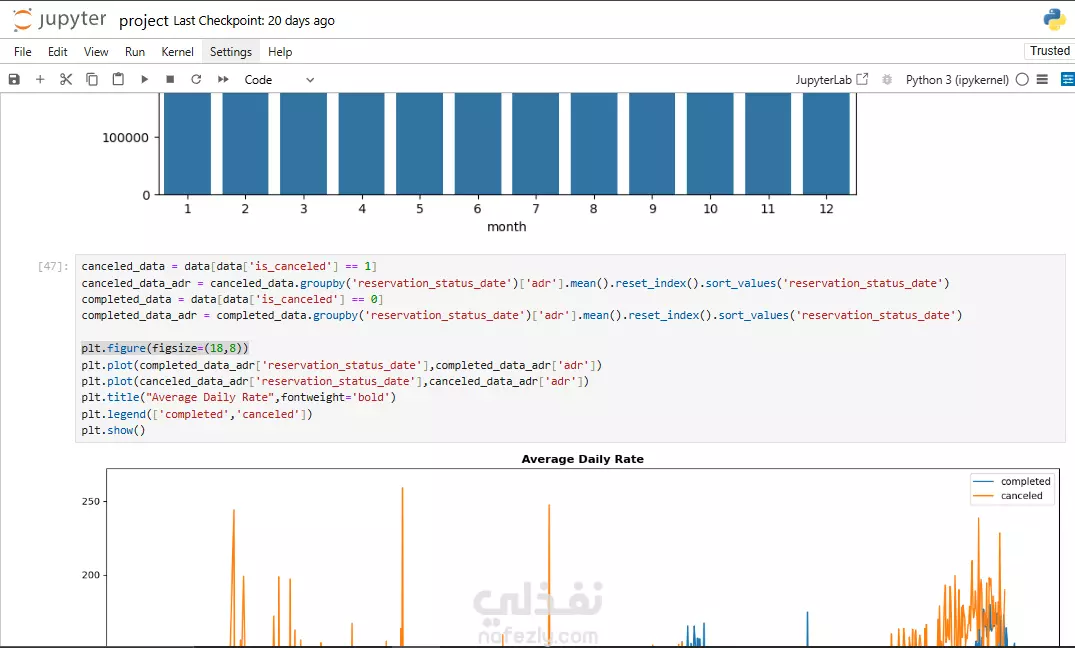This screenshot has width=1075, height=648.
Task: Rename notebook titled project
Action: pyautogui.click(x=143, y=21)
